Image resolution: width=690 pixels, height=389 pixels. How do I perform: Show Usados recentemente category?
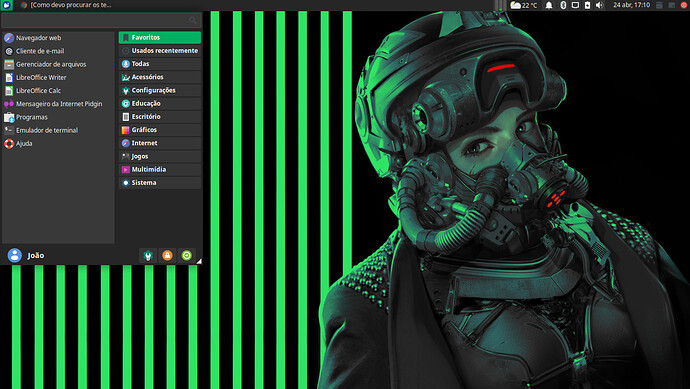pos(160,51)
